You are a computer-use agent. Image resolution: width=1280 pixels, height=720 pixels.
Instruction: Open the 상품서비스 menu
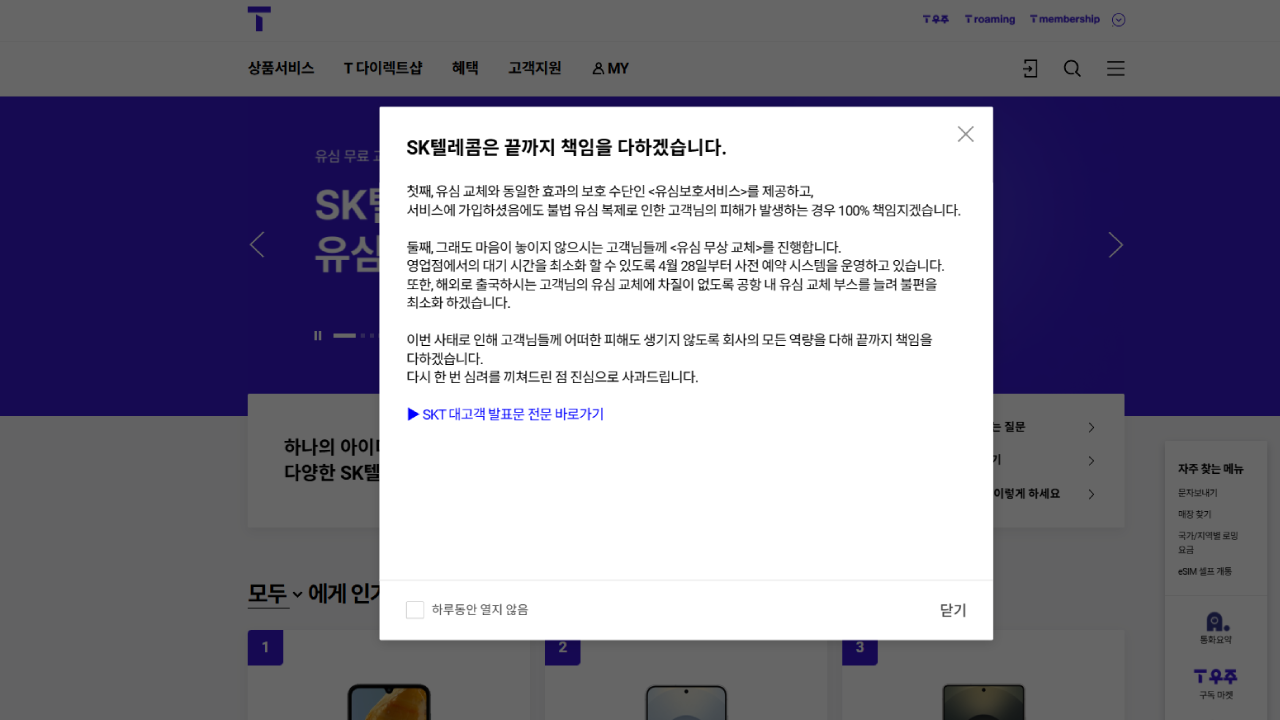pyautogui.click(x=281, y=68)
